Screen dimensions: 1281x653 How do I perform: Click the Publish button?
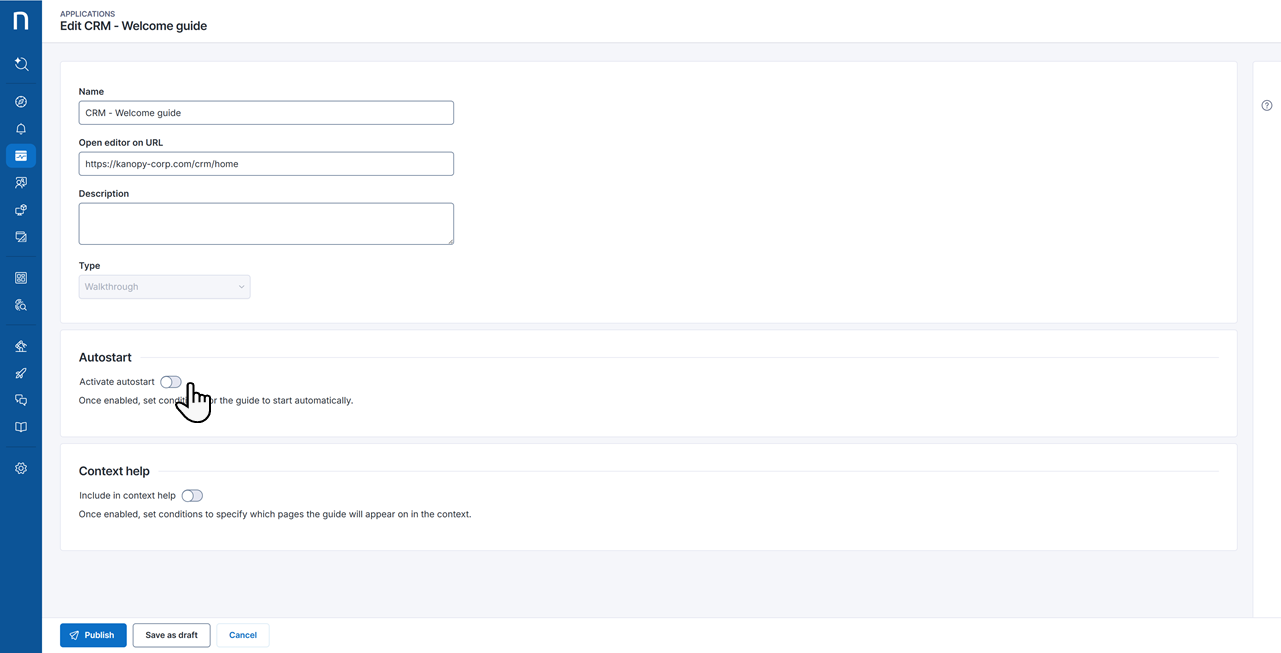[93, 635]
